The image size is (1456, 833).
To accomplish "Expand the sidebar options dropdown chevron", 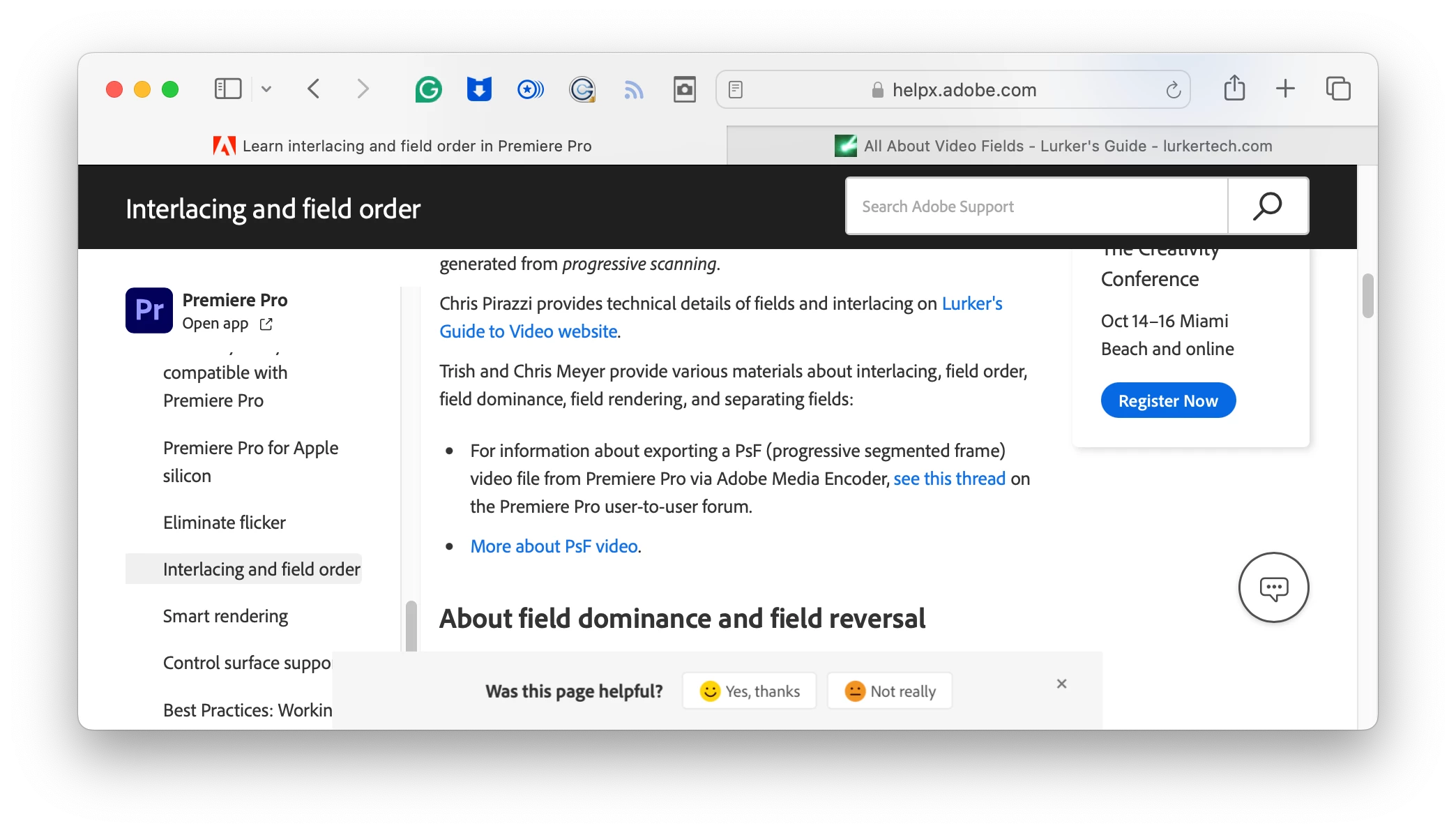I will point(266,89).
